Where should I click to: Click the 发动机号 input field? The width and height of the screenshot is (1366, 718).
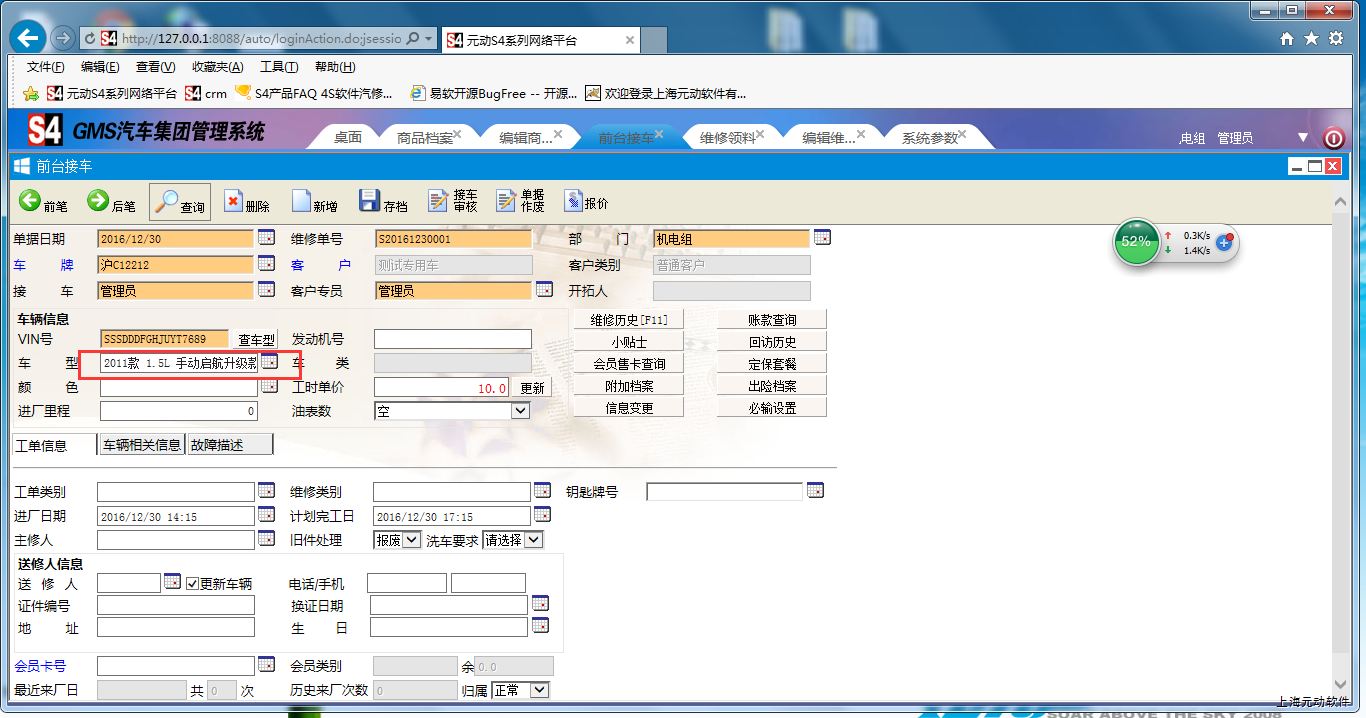coord(453,339)
